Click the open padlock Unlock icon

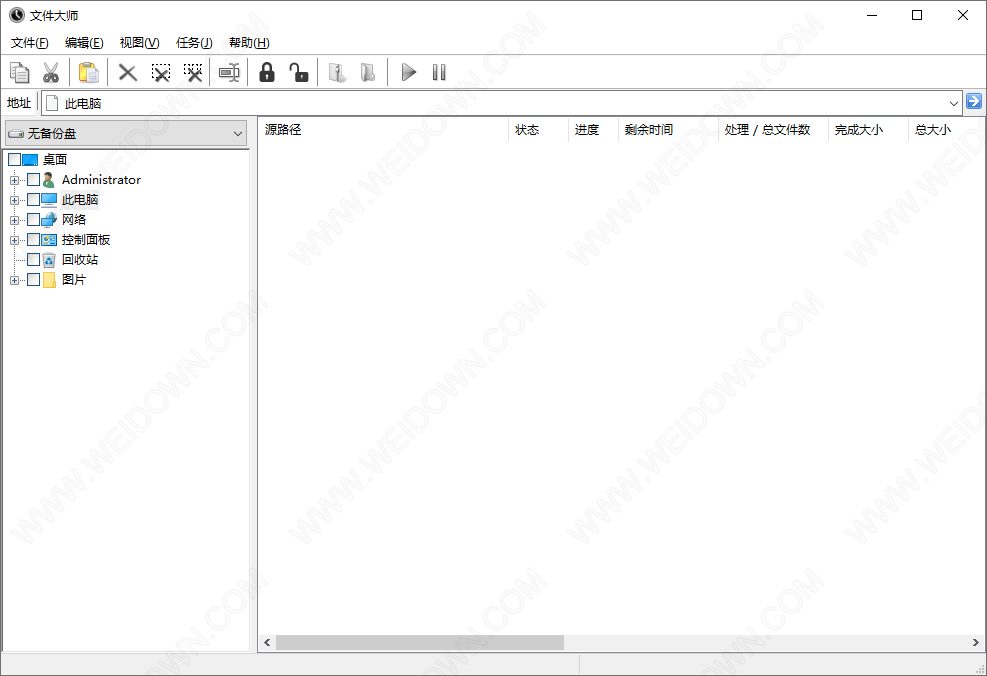point(298,72)
